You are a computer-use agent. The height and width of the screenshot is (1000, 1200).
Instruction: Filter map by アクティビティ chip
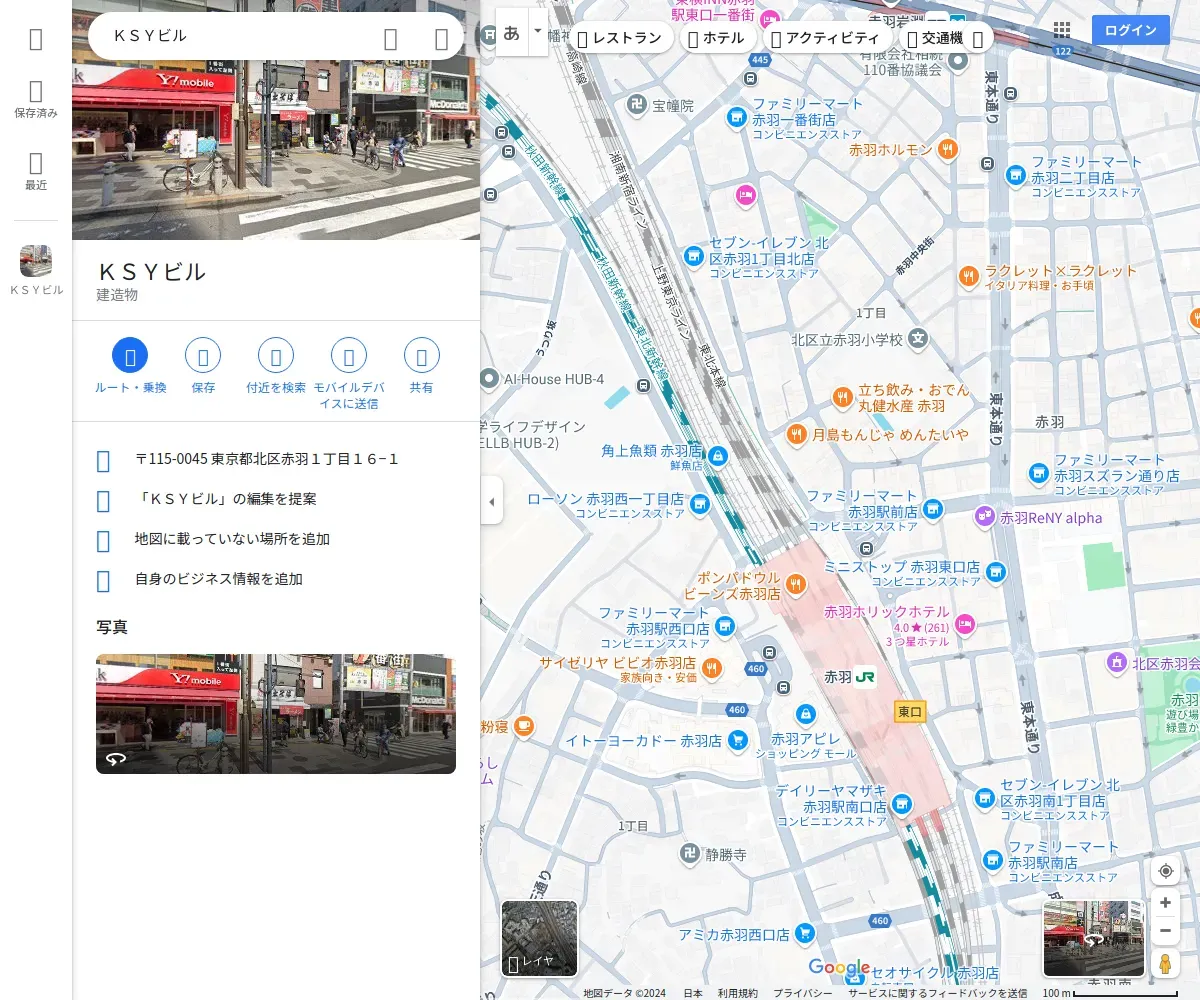click(x=826, y=38)
